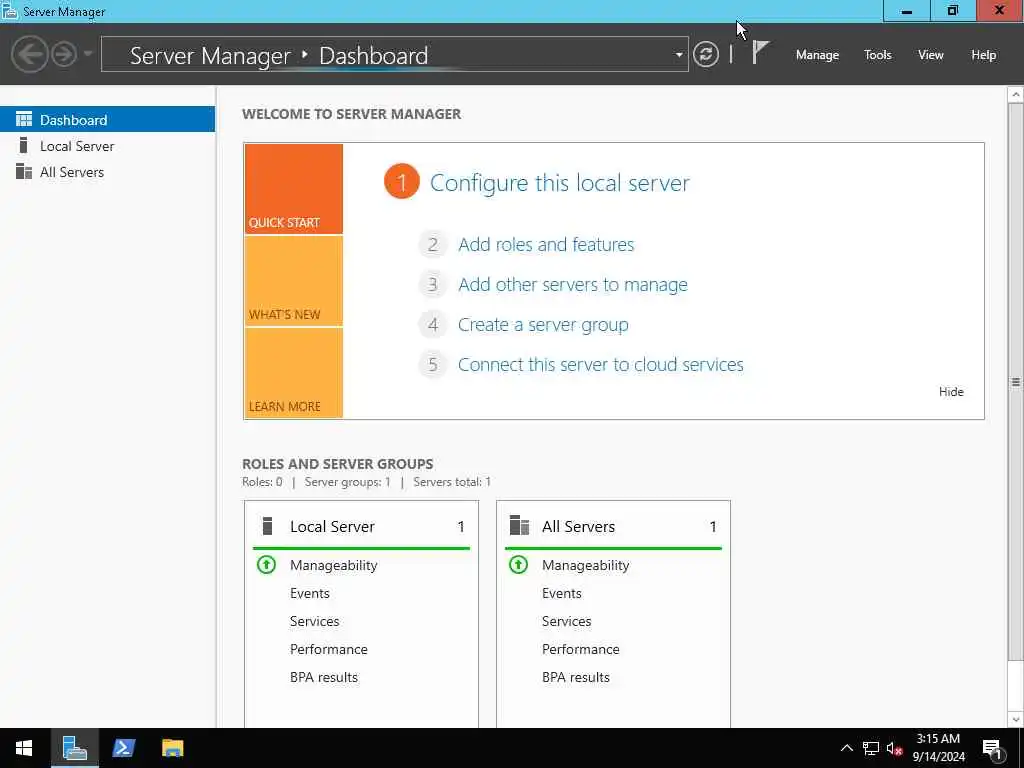Click green Manageability status icon in Local Server tile
Viewport: 1024px width, 768px height.
pos(266,564)
